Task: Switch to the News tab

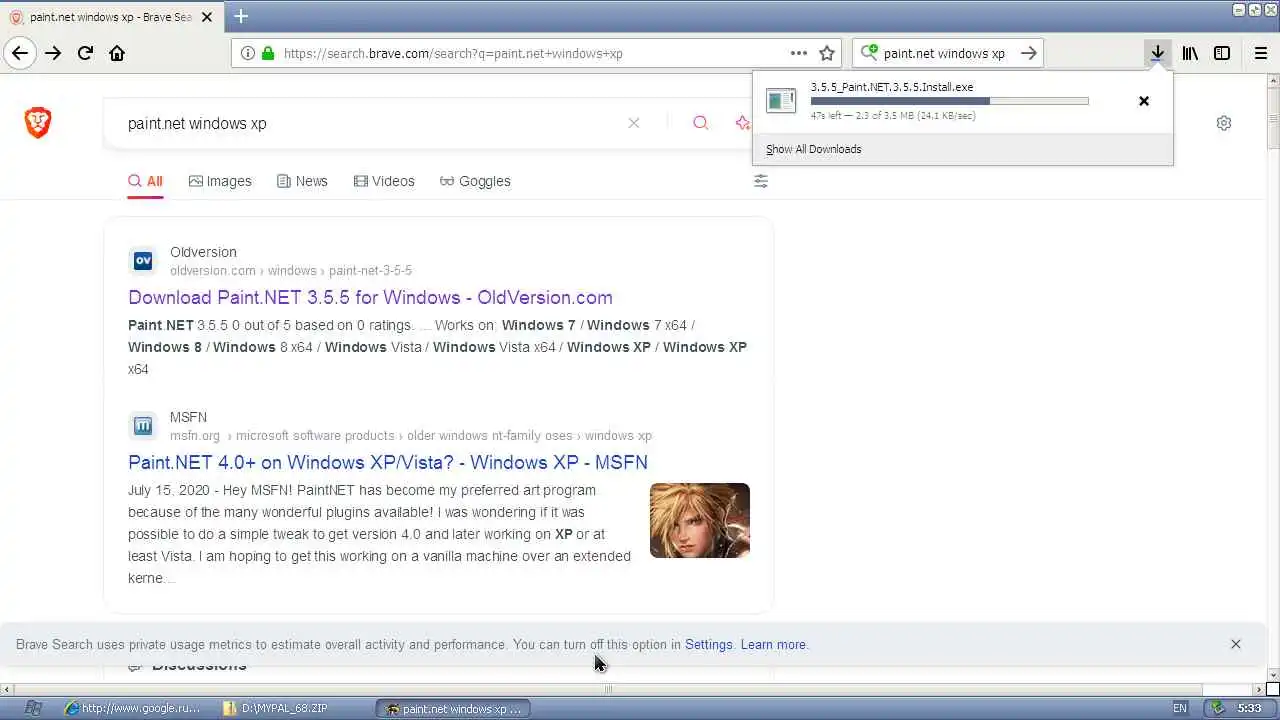Action: tap(302, 181)
